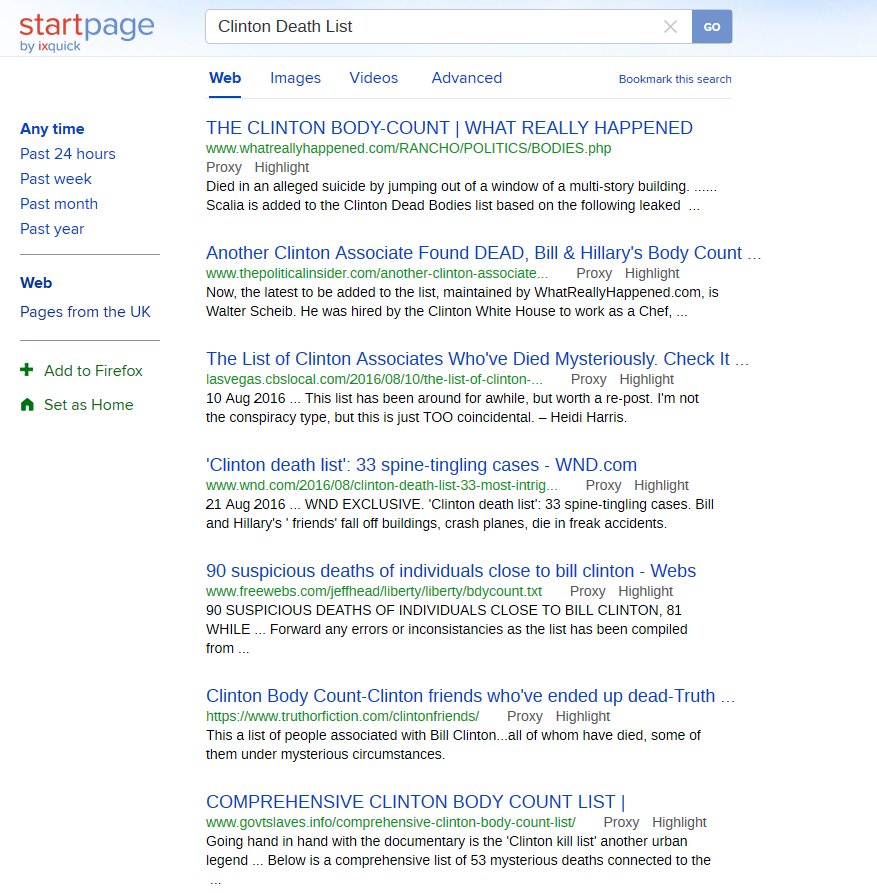The width and height of the screenshot is (877, 893).
Task: Open Clinton Body Count-Clinton friends result
Action: [x=470, y=696]
